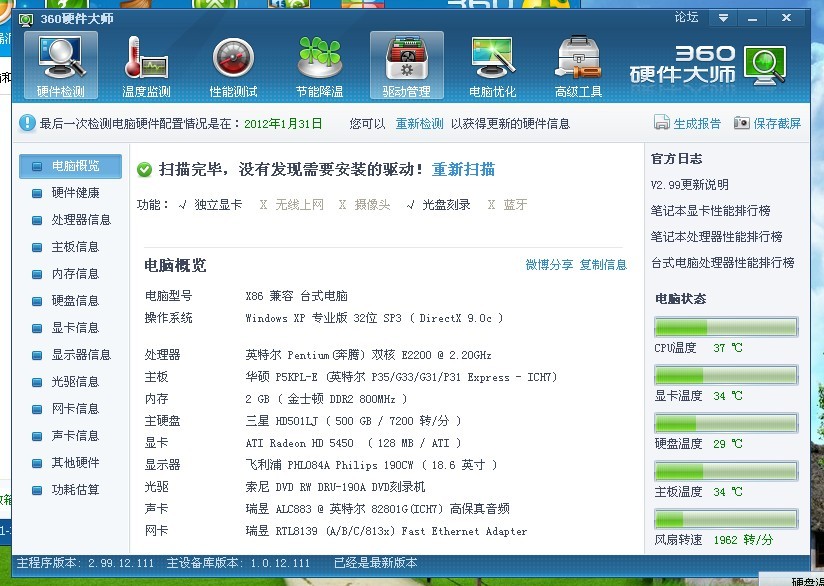Click the processor value Pentium E2200
824x586 pixels.
coord(368,355)
